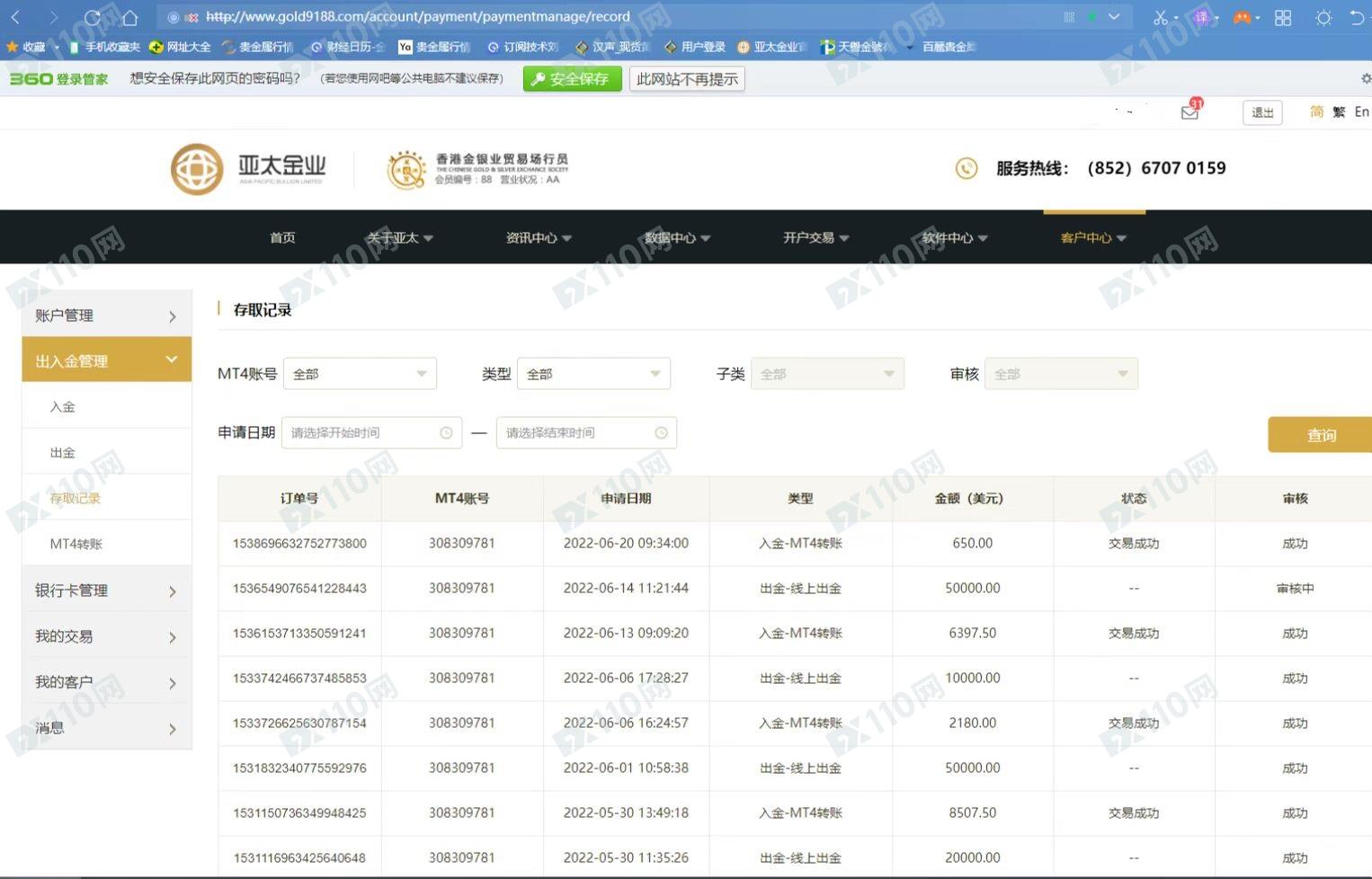Viewport: 1372px width, 879px height.
Task: Open the 收藏 favorites star bookmark
Action: [25, 47]
